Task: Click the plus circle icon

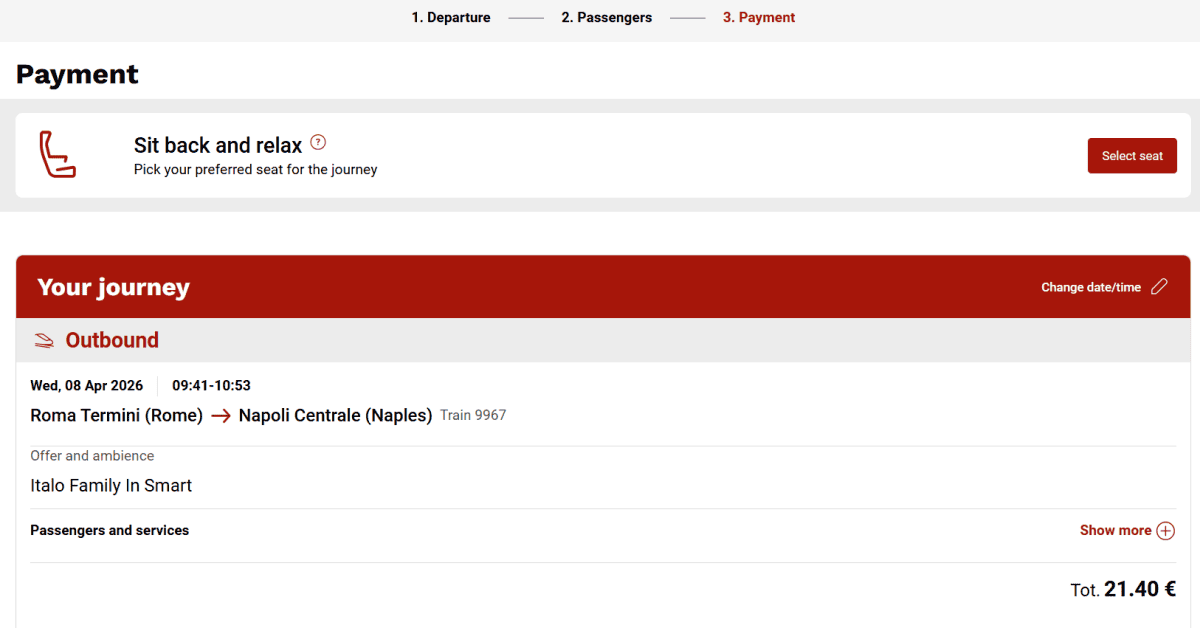Action: click(x=1165, y=531)
